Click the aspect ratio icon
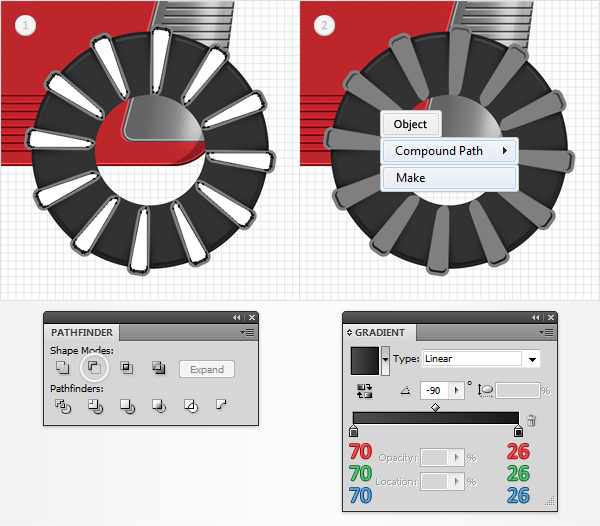Screen dimensions: 600x526 485,391
